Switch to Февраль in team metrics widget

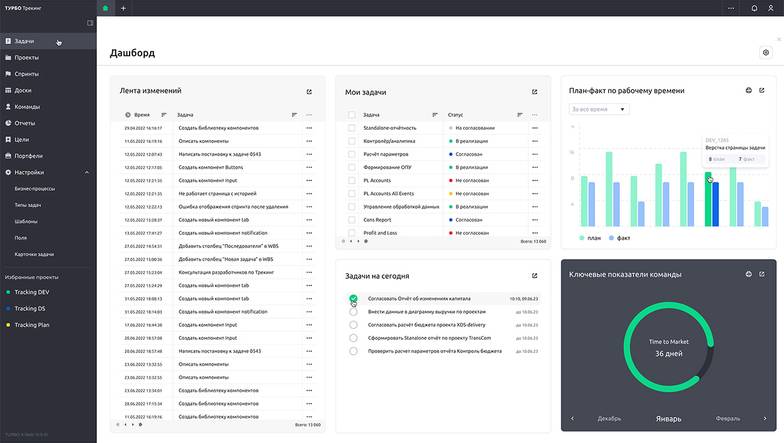click(x=728, y=418)
